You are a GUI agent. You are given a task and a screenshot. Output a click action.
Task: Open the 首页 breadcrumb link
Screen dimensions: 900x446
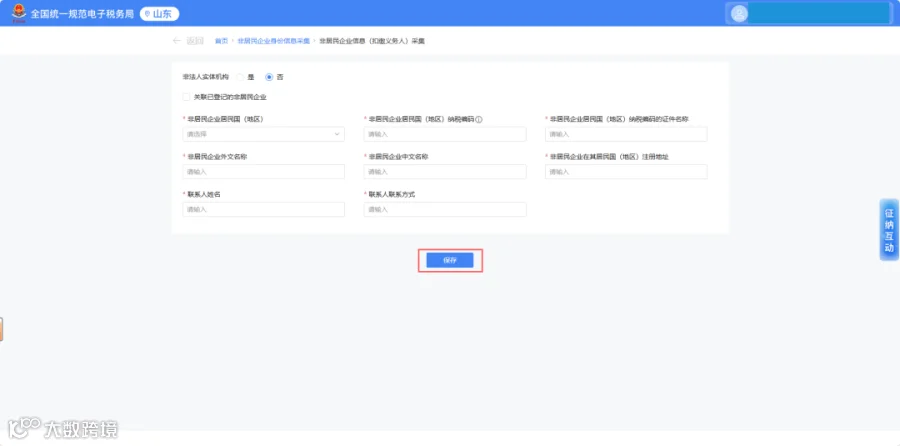[x=221, y=41]
